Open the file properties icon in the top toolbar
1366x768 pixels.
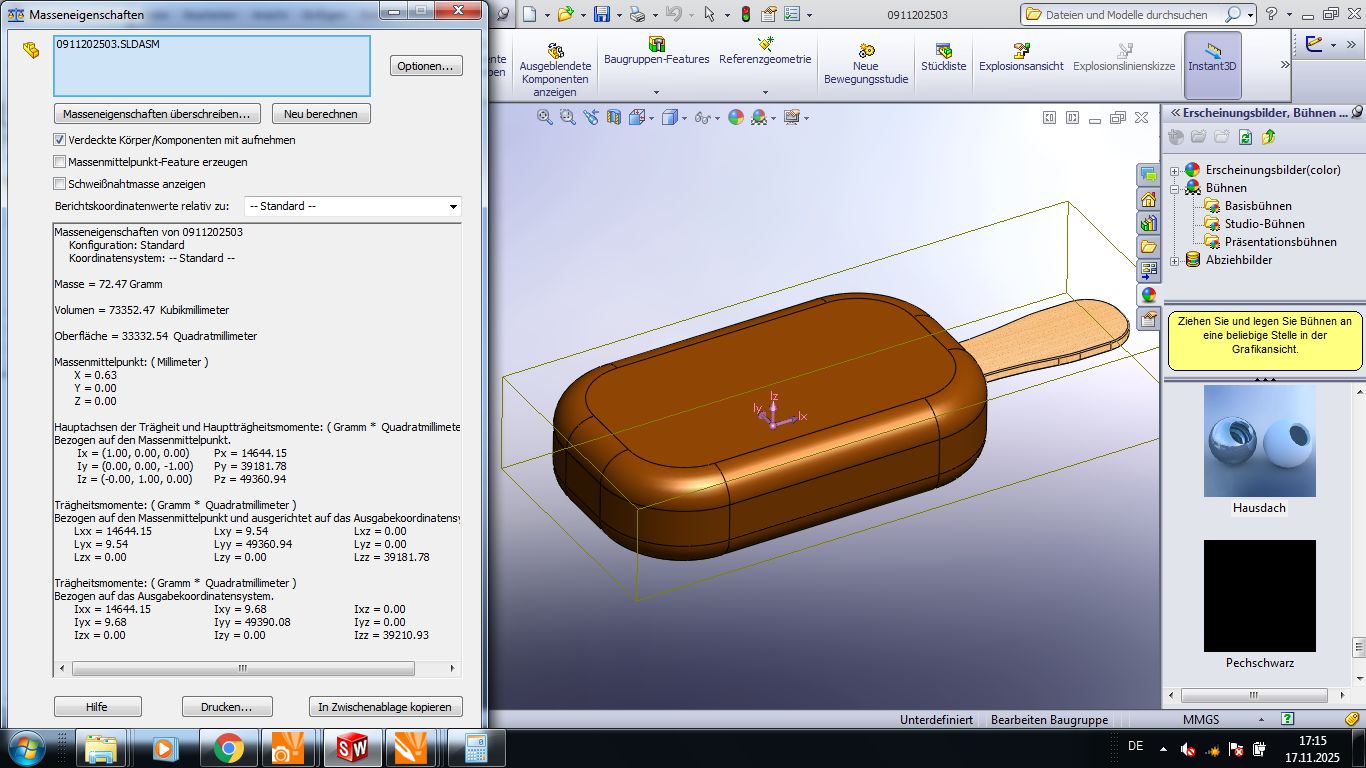769,14
